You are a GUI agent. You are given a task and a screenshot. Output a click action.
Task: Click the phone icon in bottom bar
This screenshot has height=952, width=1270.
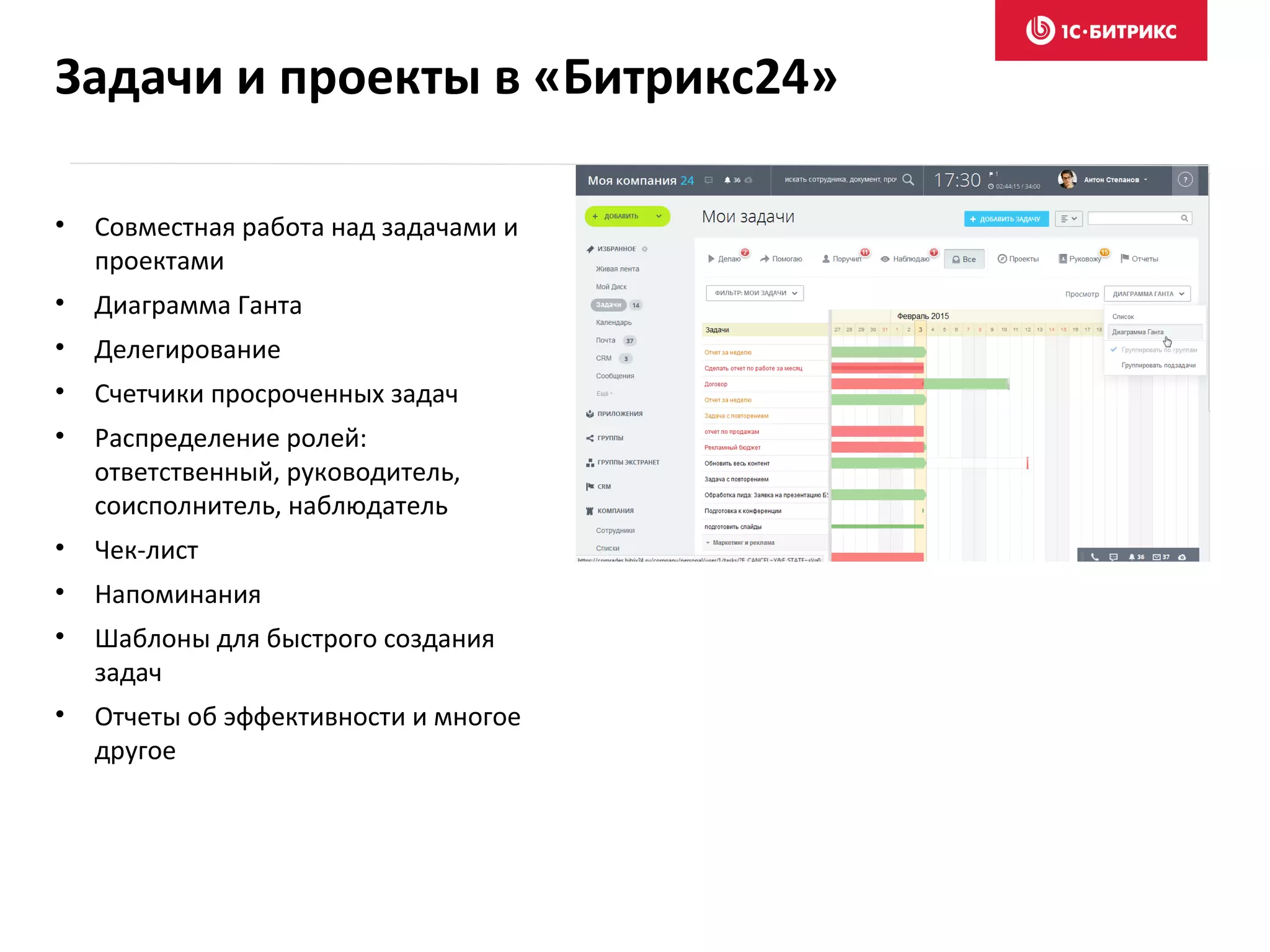1095,557
